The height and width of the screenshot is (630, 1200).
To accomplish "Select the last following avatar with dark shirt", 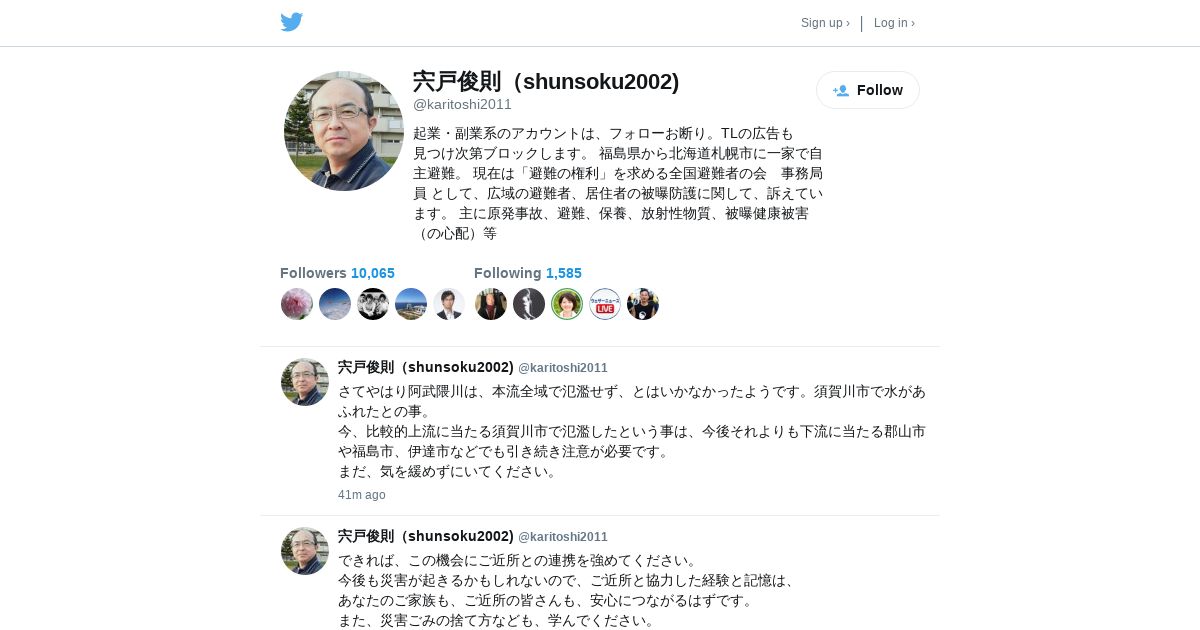I will (x=643, y=304).
